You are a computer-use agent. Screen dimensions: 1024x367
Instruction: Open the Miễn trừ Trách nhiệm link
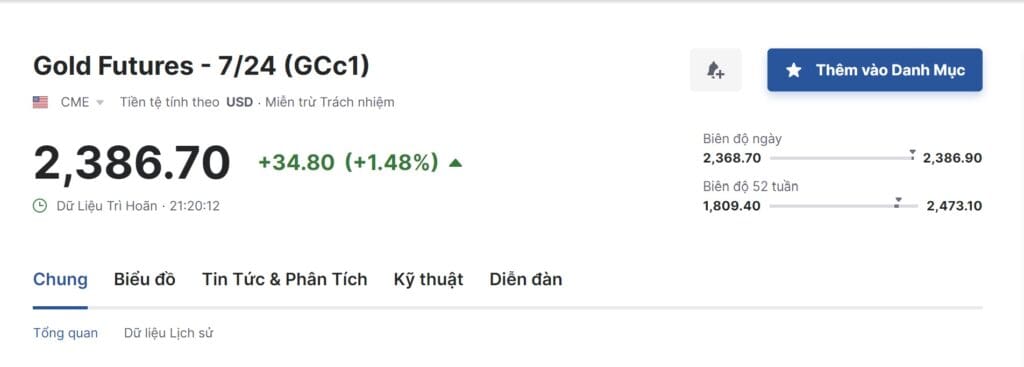click(x=330, y=103)
